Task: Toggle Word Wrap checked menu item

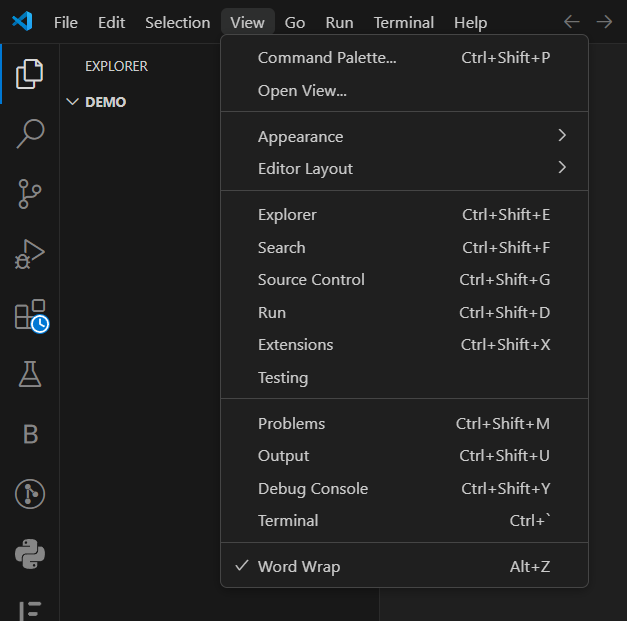Action: (298, 567)
